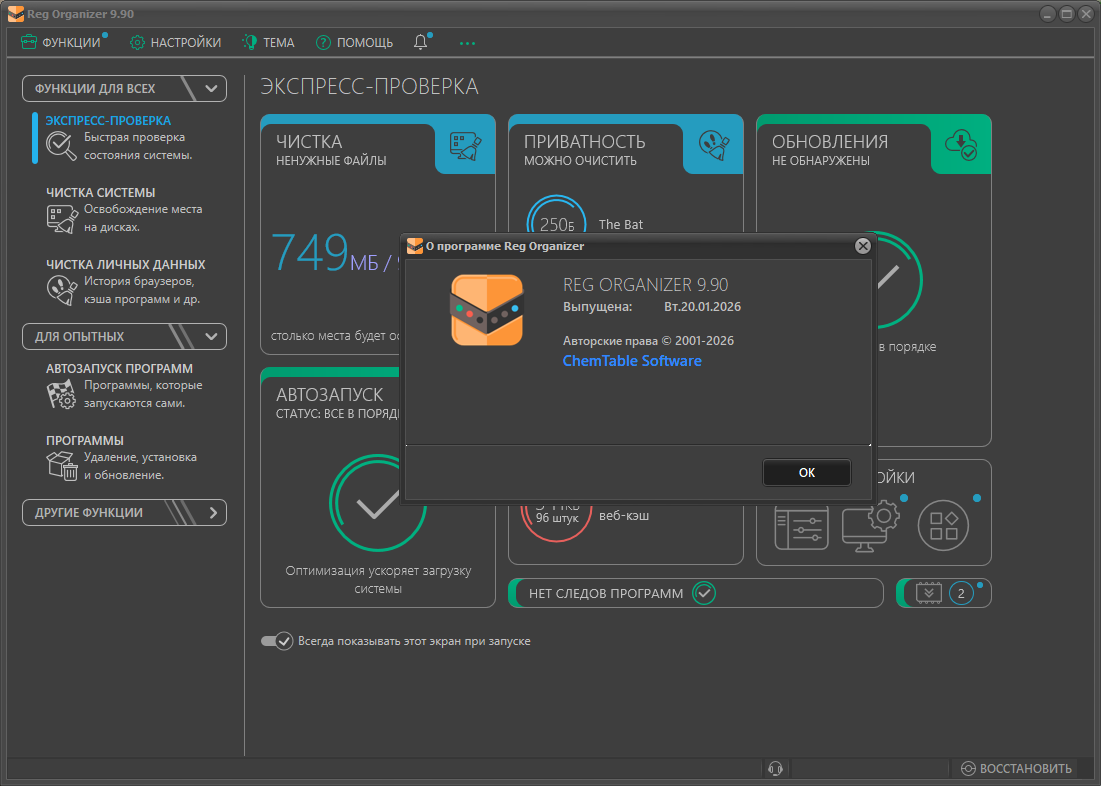Click the four-shapes circle icon

(x=943, y=525)
